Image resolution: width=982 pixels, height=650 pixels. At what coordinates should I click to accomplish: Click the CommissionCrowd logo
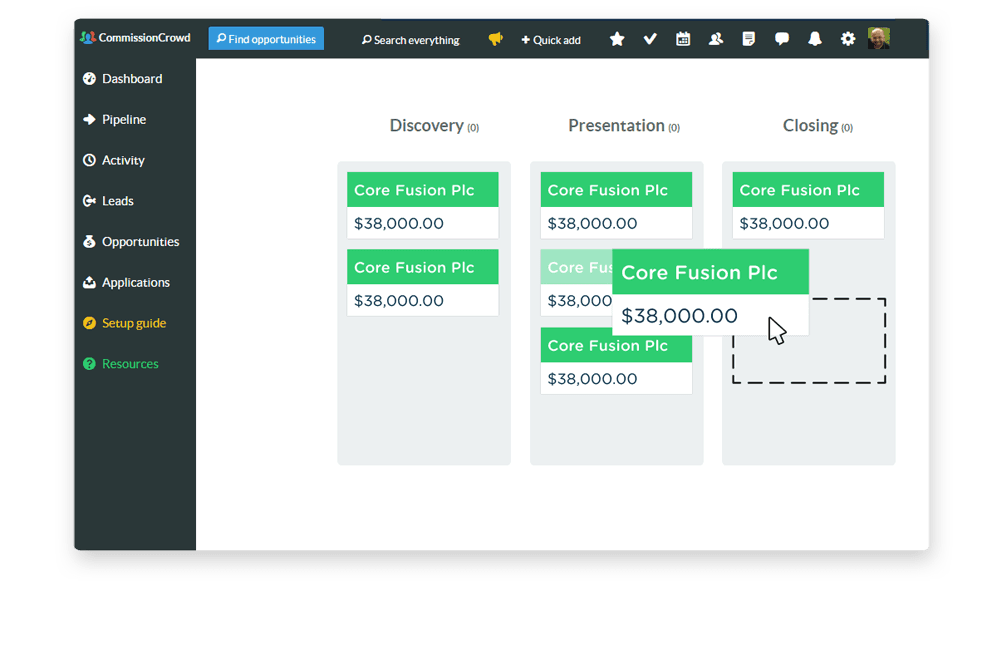(x=135, y=38)
